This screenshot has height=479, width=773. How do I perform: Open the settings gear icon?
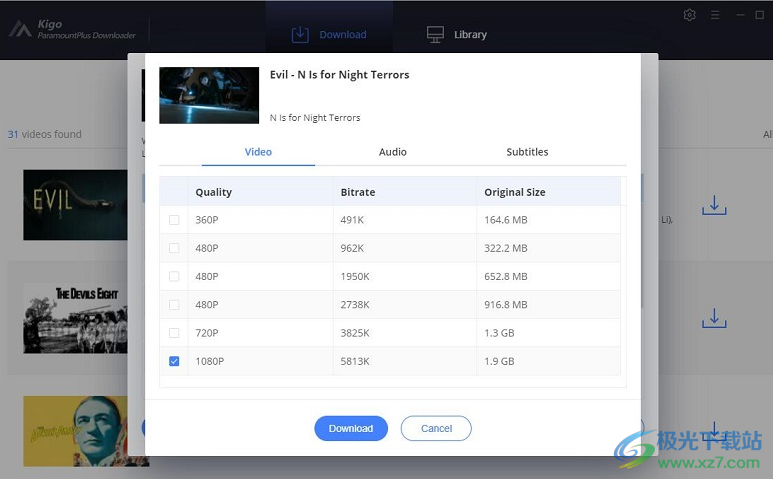click(690, 15)
